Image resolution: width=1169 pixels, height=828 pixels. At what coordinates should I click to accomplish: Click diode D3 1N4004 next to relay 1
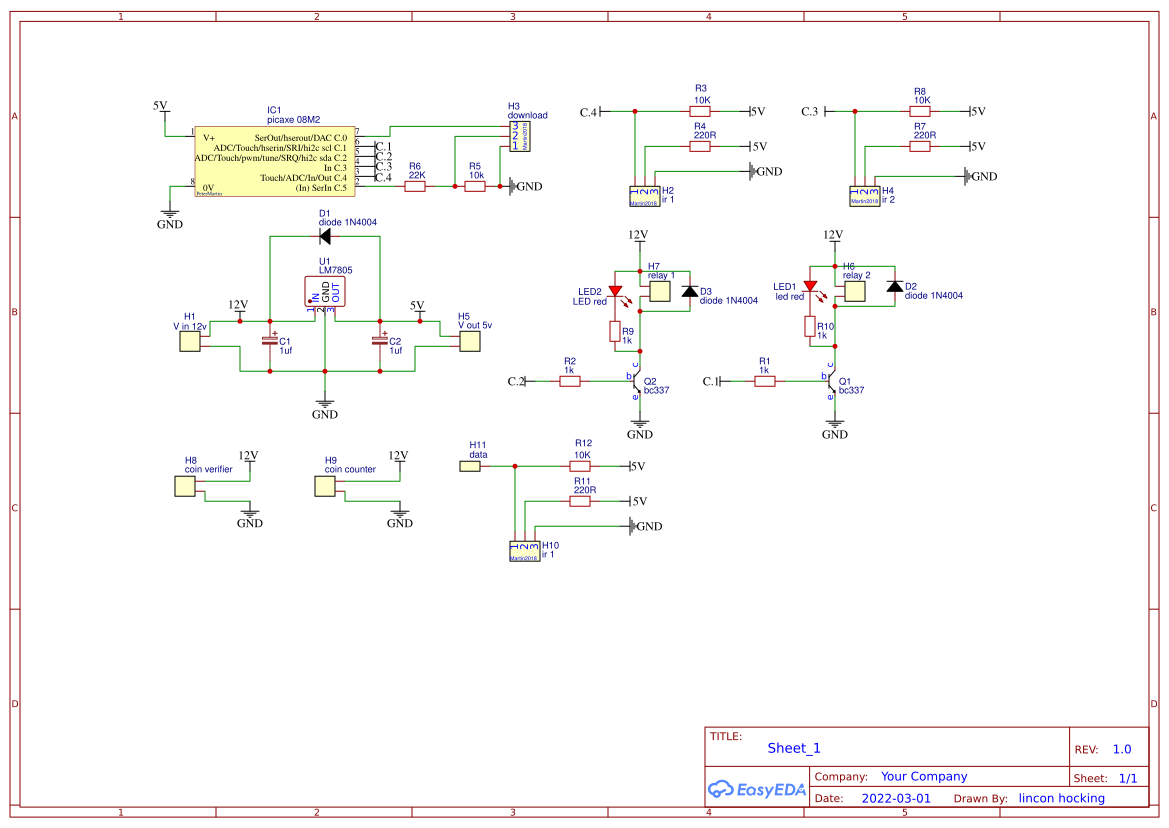[688, 291]
